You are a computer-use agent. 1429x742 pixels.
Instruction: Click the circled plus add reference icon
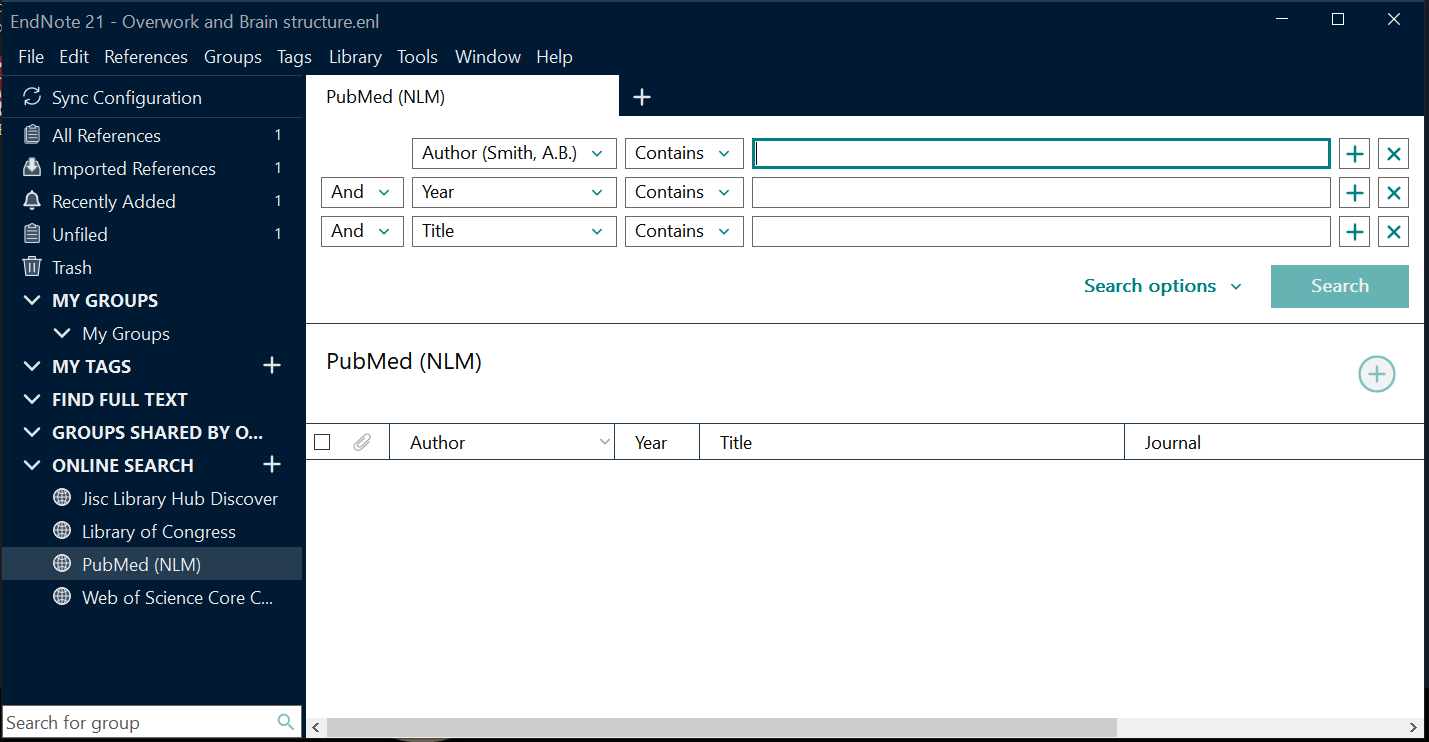(1377, 374)
